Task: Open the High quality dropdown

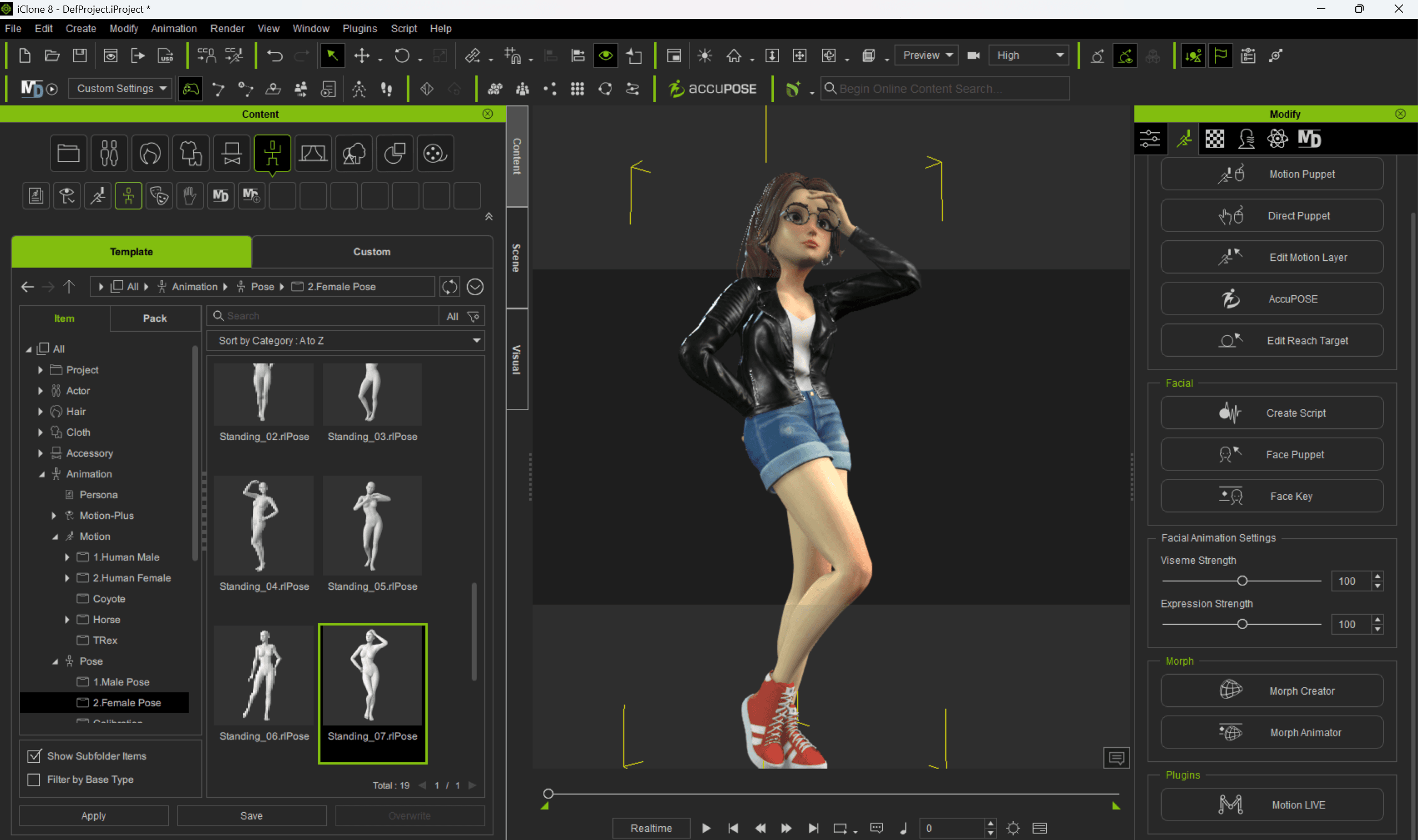Action: click(1029, 55)
